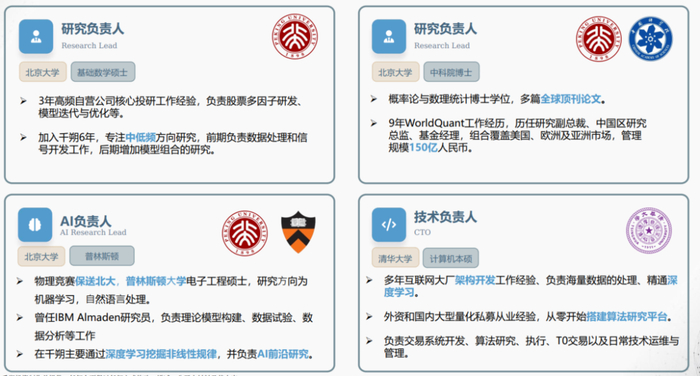Click the line starting 概率论与数理统计博士学位
The width and height of the screenshot is (700, 376).
pyautogui.click(x=497, y=99)
